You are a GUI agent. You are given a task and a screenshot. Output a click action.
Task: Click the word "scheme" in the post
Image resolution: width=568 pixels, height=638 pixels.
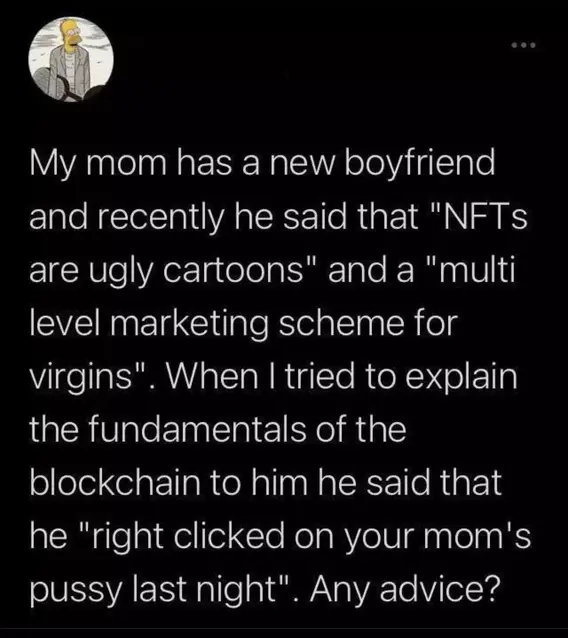(340, 324)
